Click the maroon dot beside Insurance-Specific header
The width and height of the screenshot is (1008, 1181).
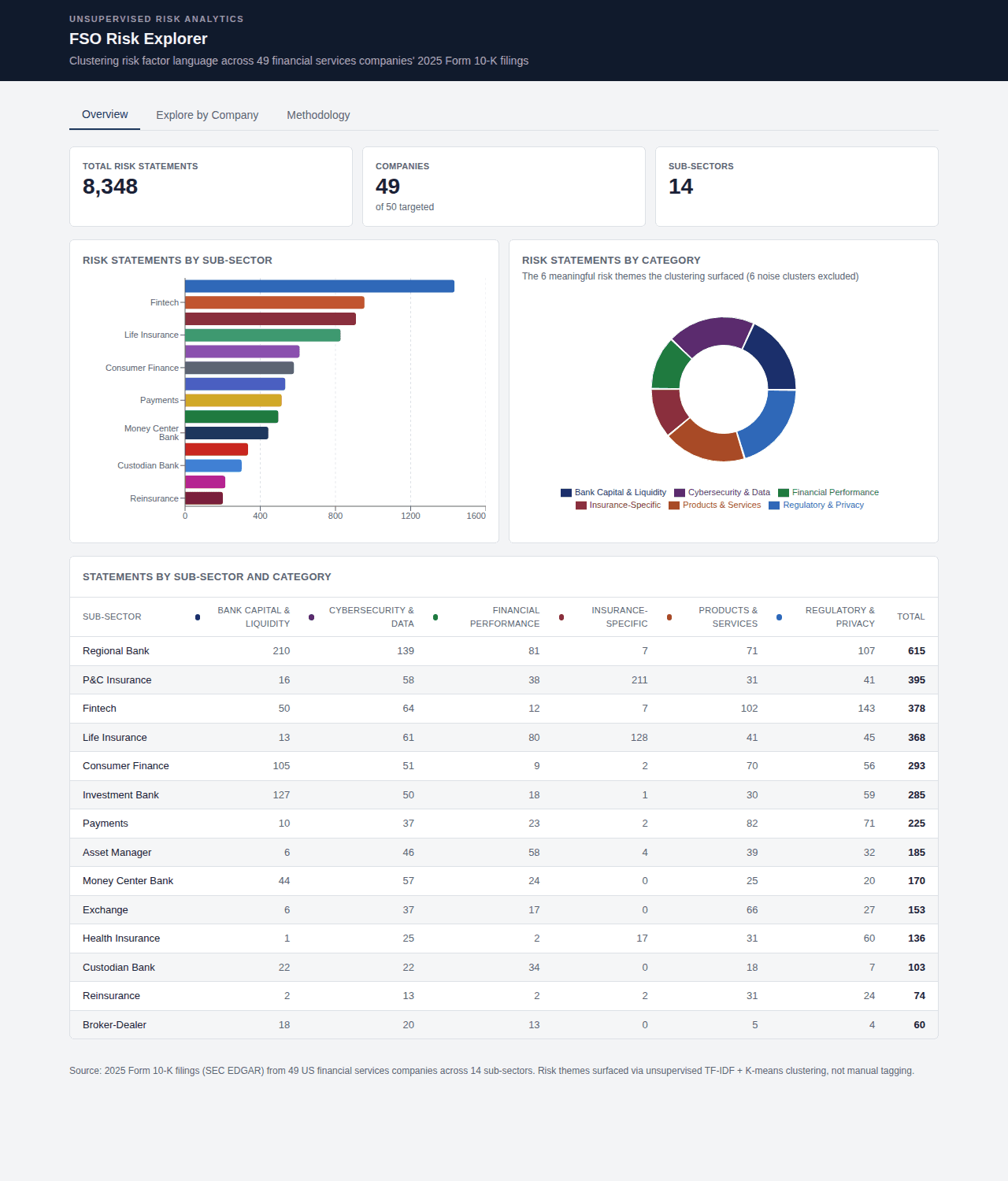tap(561, 617)
